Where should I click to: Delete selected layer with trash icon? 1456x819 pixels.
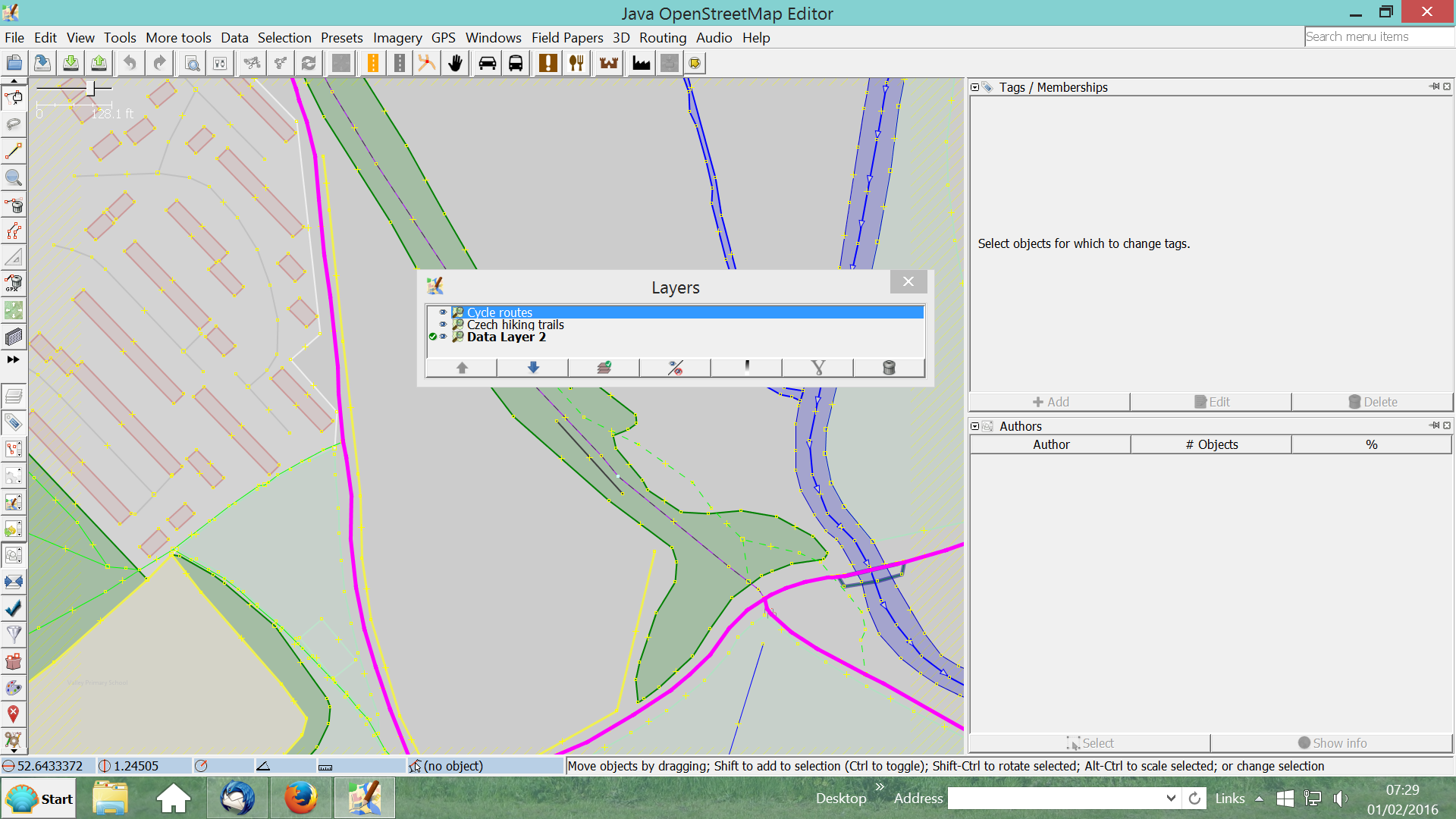[889, 368]
